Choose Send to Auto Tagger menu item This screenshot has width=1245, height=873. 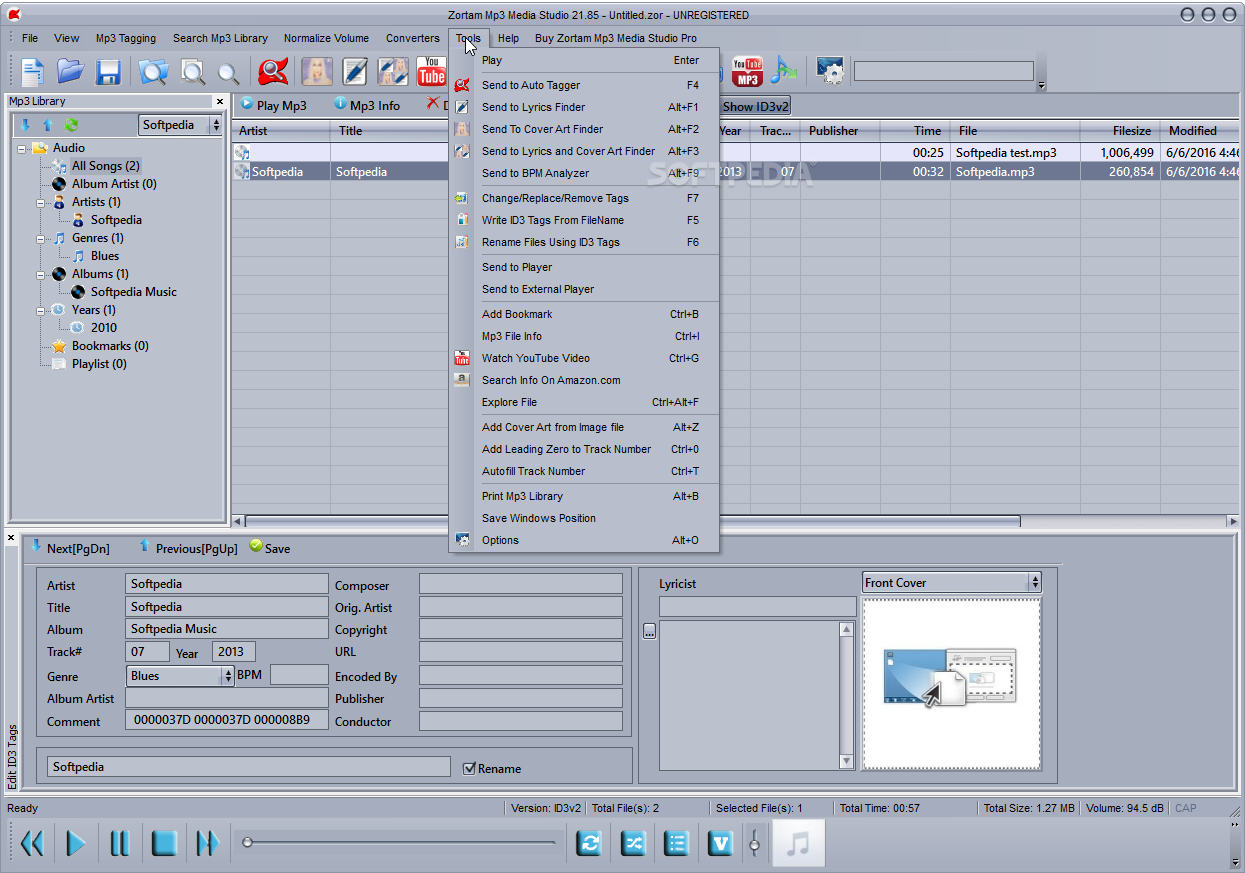[585, 85]
